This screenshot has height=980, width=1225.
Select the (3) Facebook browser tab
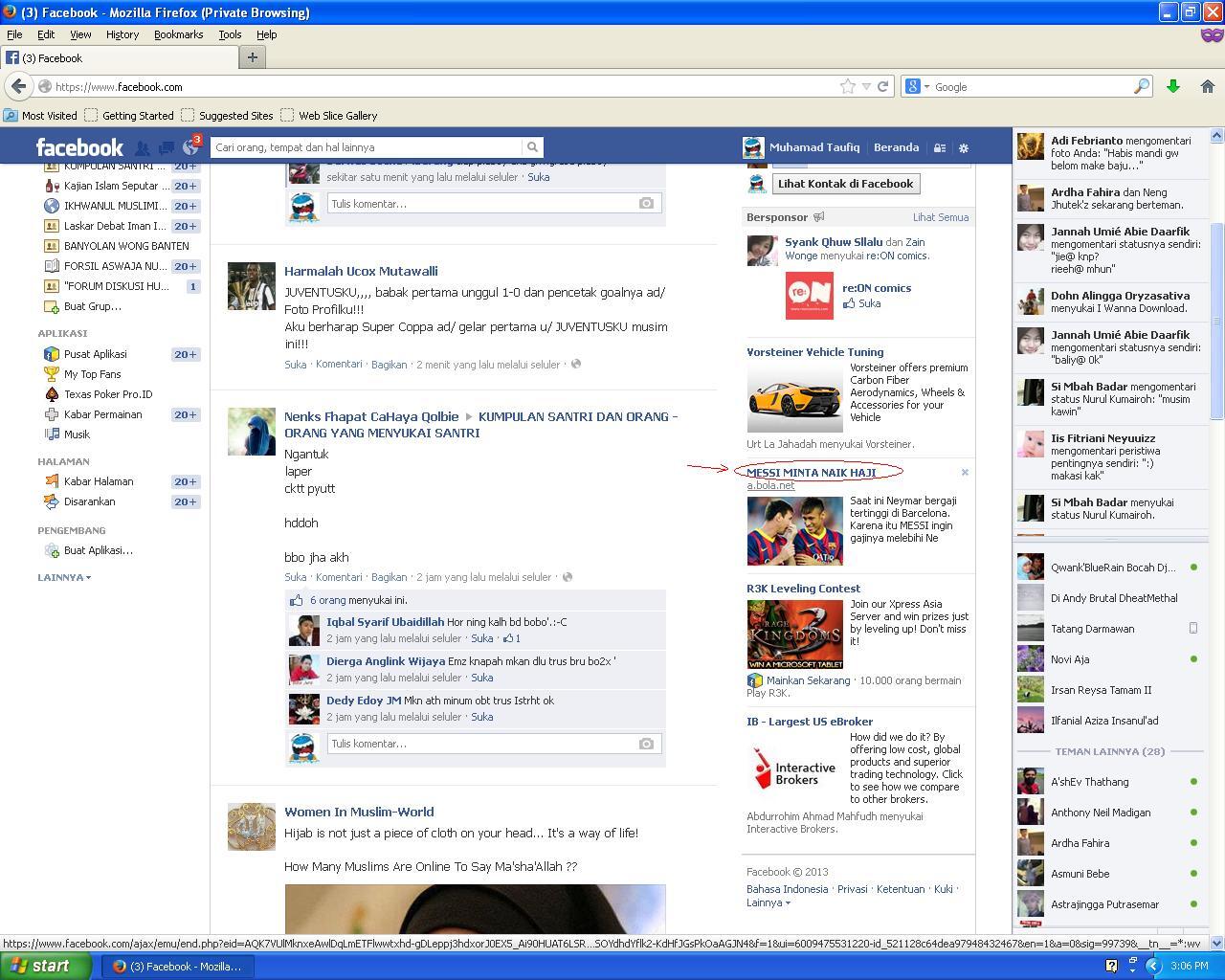tap(119, 57)
